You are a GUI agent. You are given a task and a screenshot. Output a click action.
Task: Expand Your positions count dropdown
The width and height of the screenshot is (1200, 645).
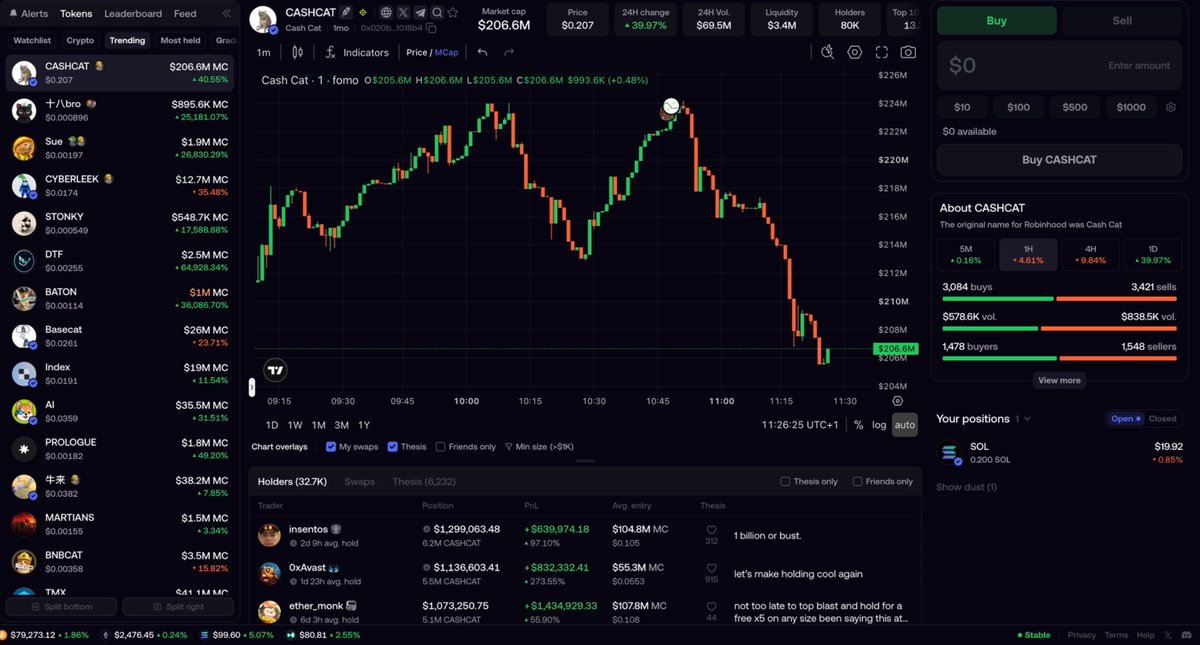1023,419
